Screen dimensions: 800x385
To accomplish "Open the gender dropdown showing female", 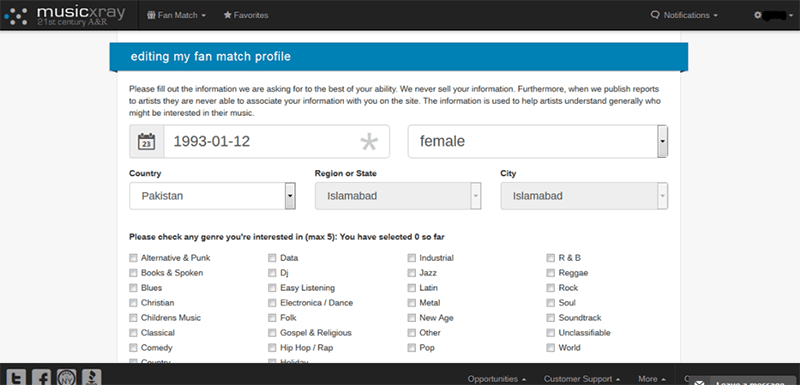I will point(538,141).
